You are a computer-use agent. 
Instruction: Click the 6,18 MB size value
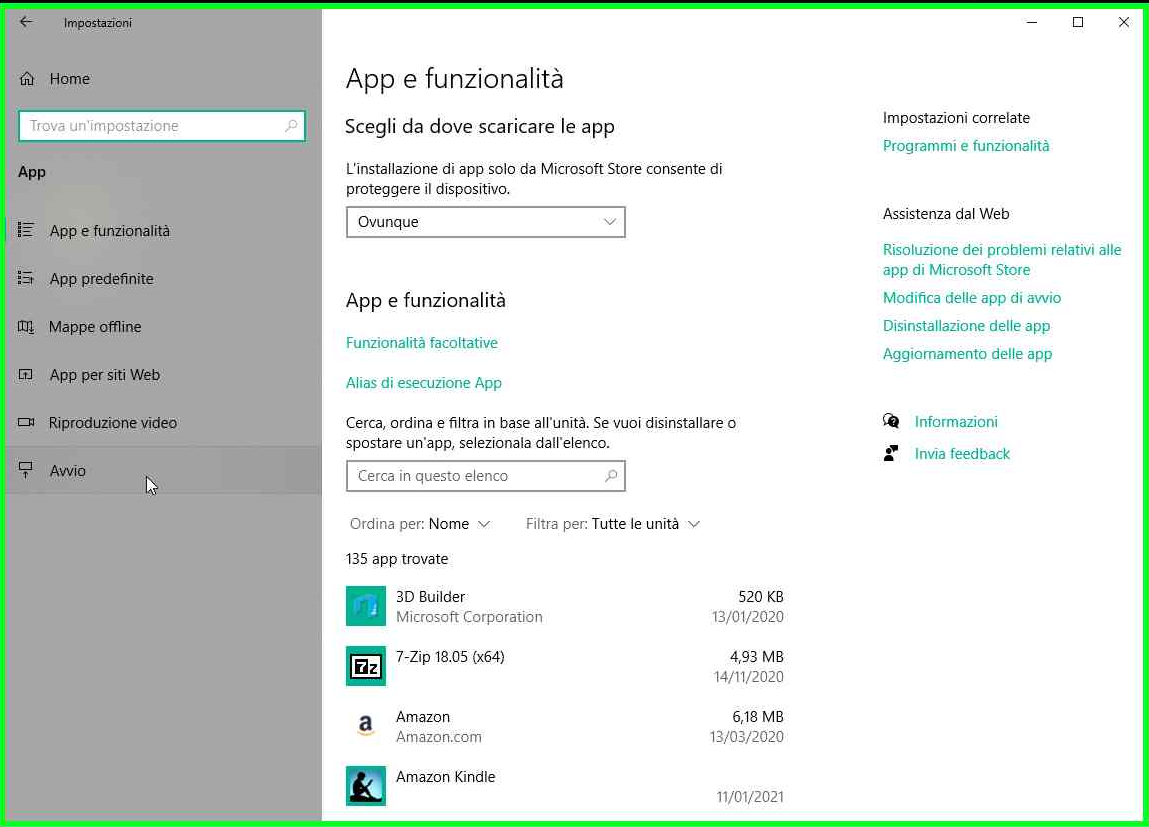pyautogui.click(x=758, y=716)
